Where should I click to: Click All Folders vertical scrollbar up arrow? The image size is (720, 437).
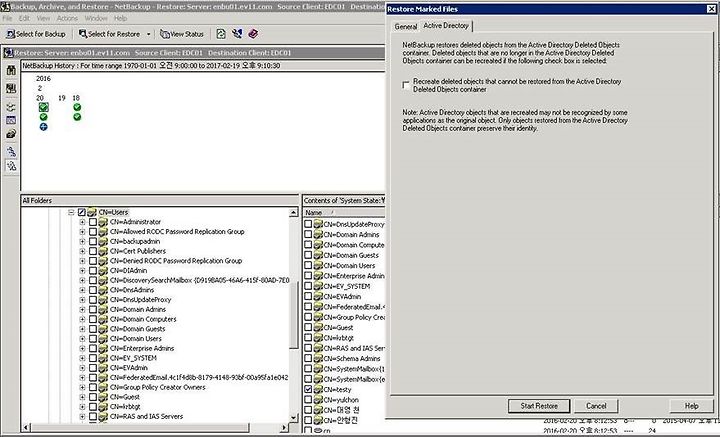[294, 213]
